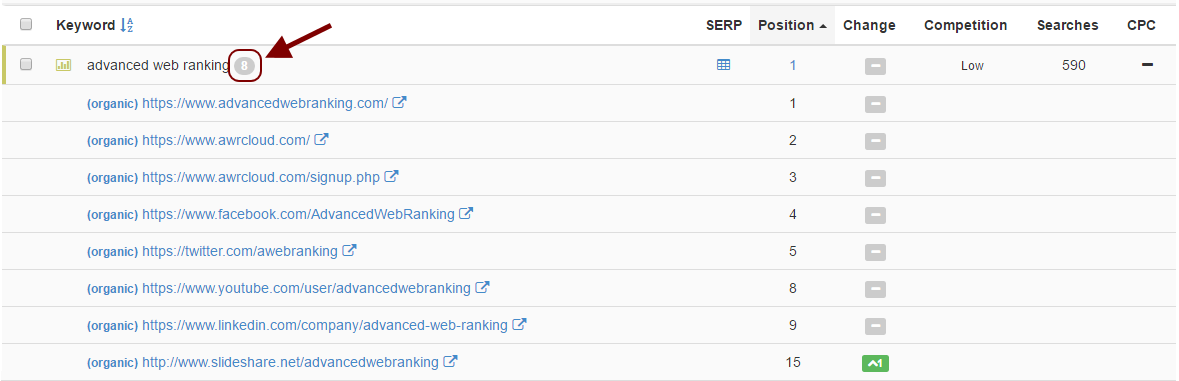Screen dimensions: 1179x381
Task: Sort keywords with the A-Z sort icon
Action: [127, 25]
